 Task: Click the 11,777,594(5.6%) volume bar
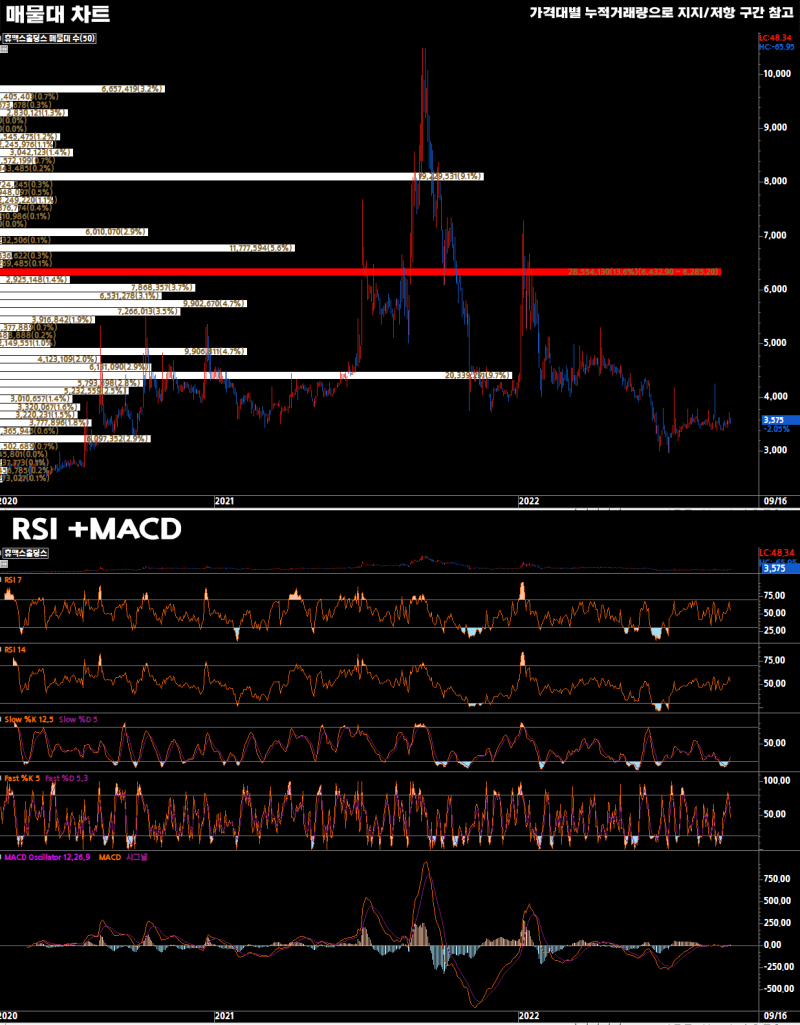pos(147,248)
